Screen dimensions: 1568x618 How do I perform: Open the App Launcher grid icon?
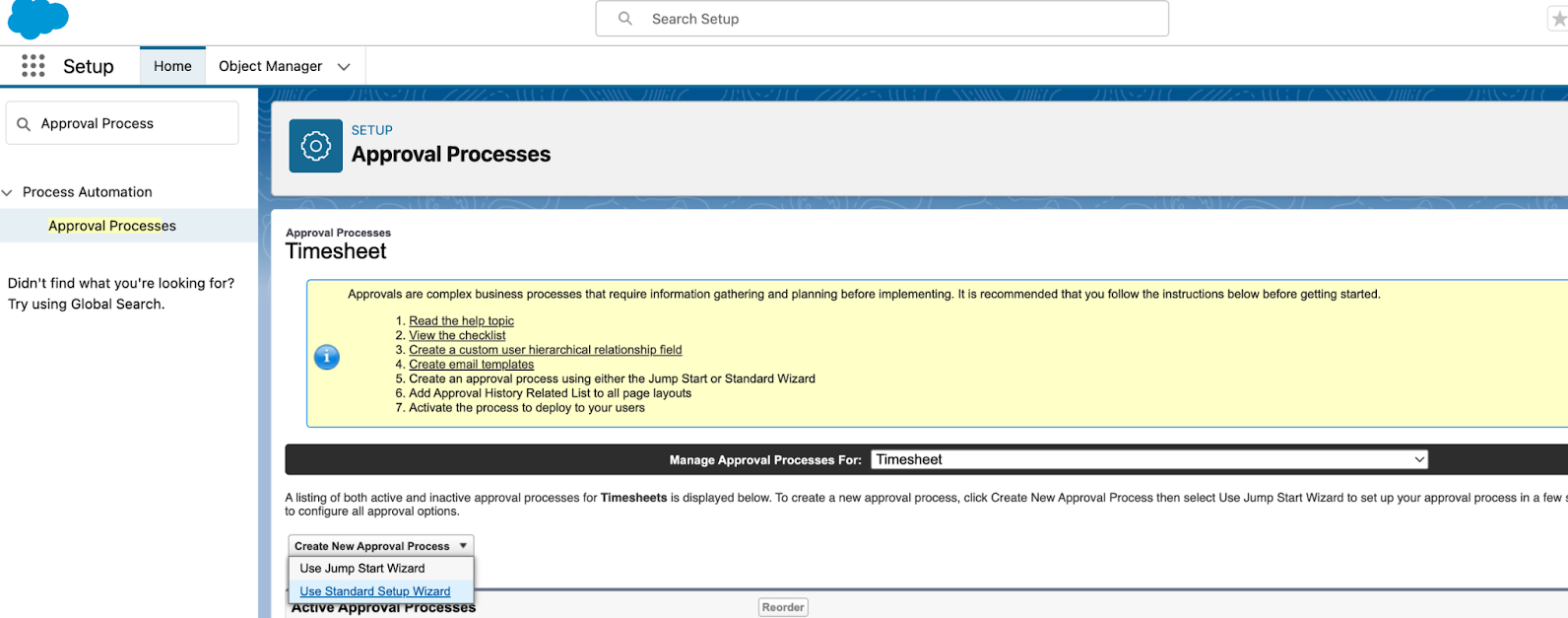tap(33, 66)
